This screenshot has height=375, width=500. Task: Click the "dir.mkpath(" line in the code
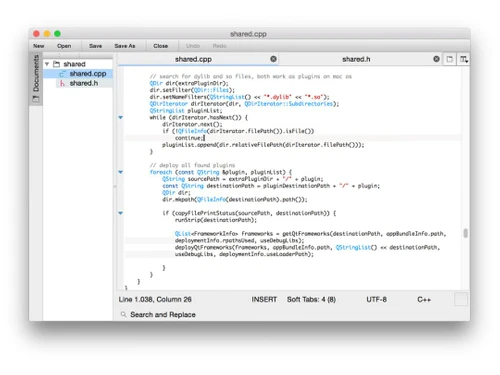[235, 199]
